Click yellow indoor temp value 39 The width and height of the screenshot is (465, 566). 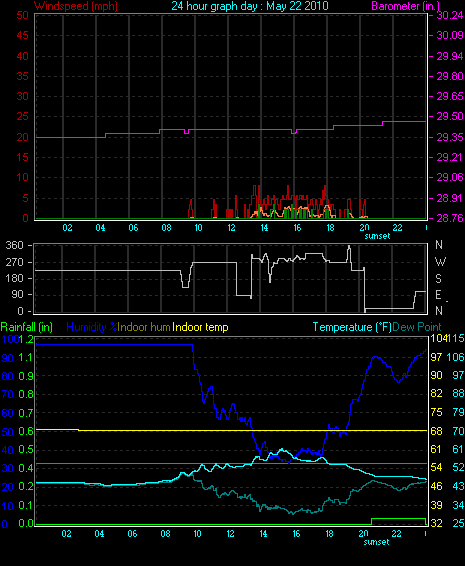tap(436, 505)
